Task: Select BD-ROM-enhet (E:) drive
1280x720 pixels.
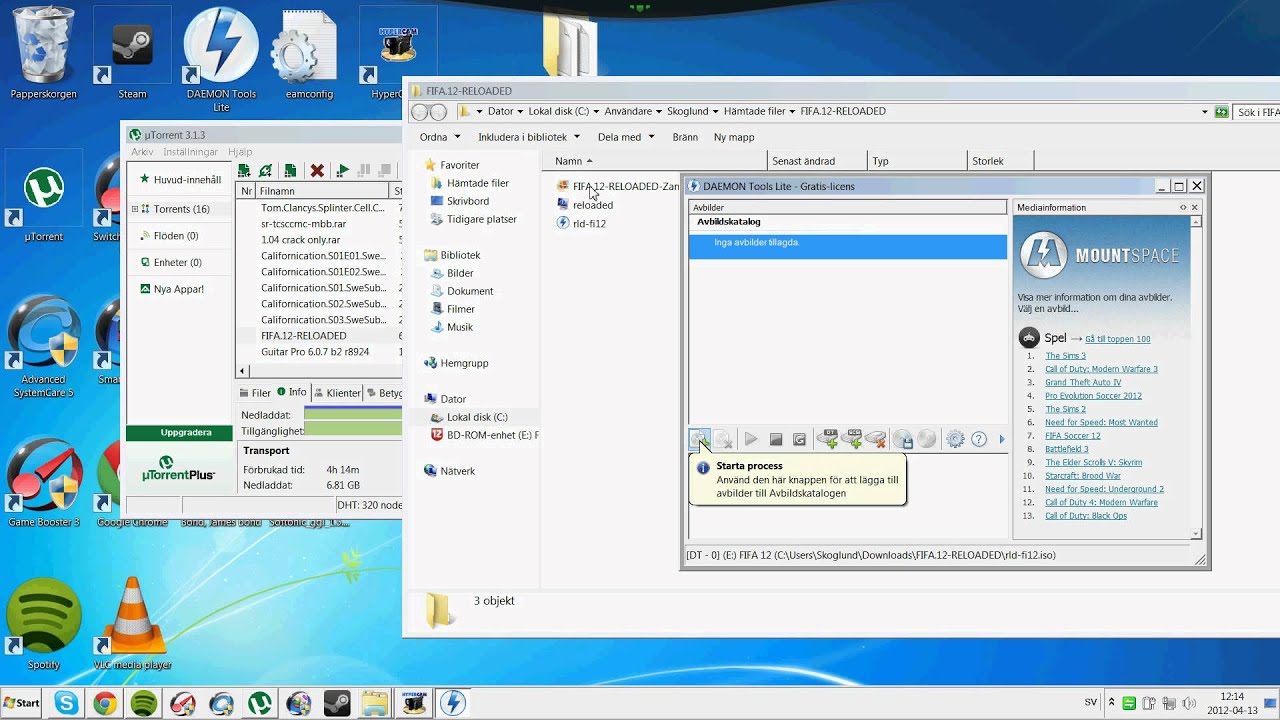Action: [x=485, y=435]
